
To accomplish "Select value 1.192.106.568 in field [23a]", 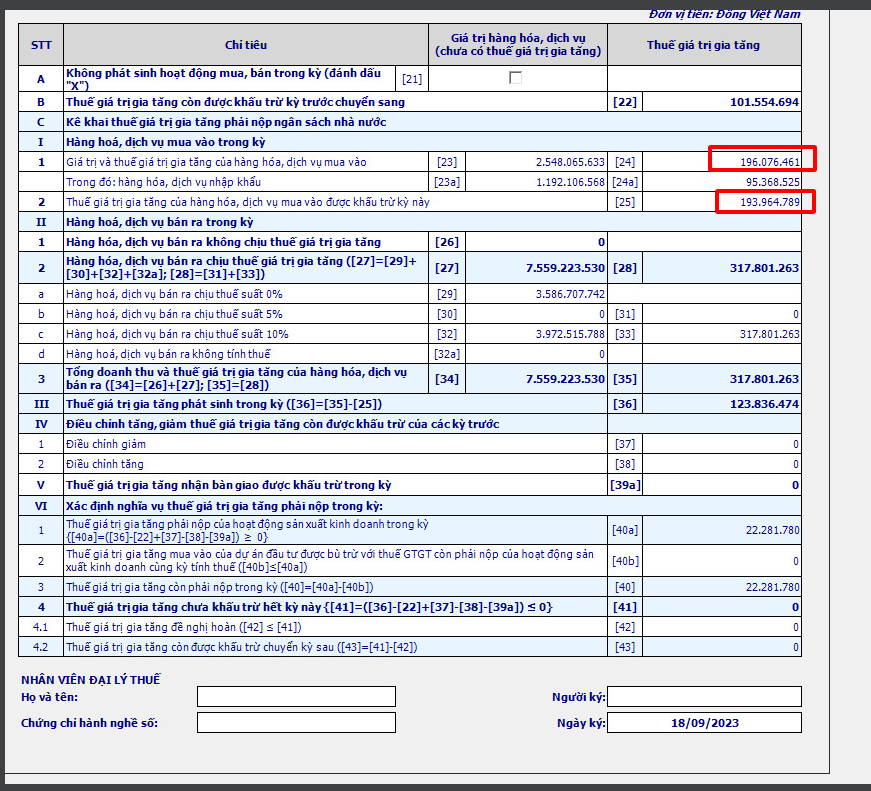I will [x=570, y=182].
